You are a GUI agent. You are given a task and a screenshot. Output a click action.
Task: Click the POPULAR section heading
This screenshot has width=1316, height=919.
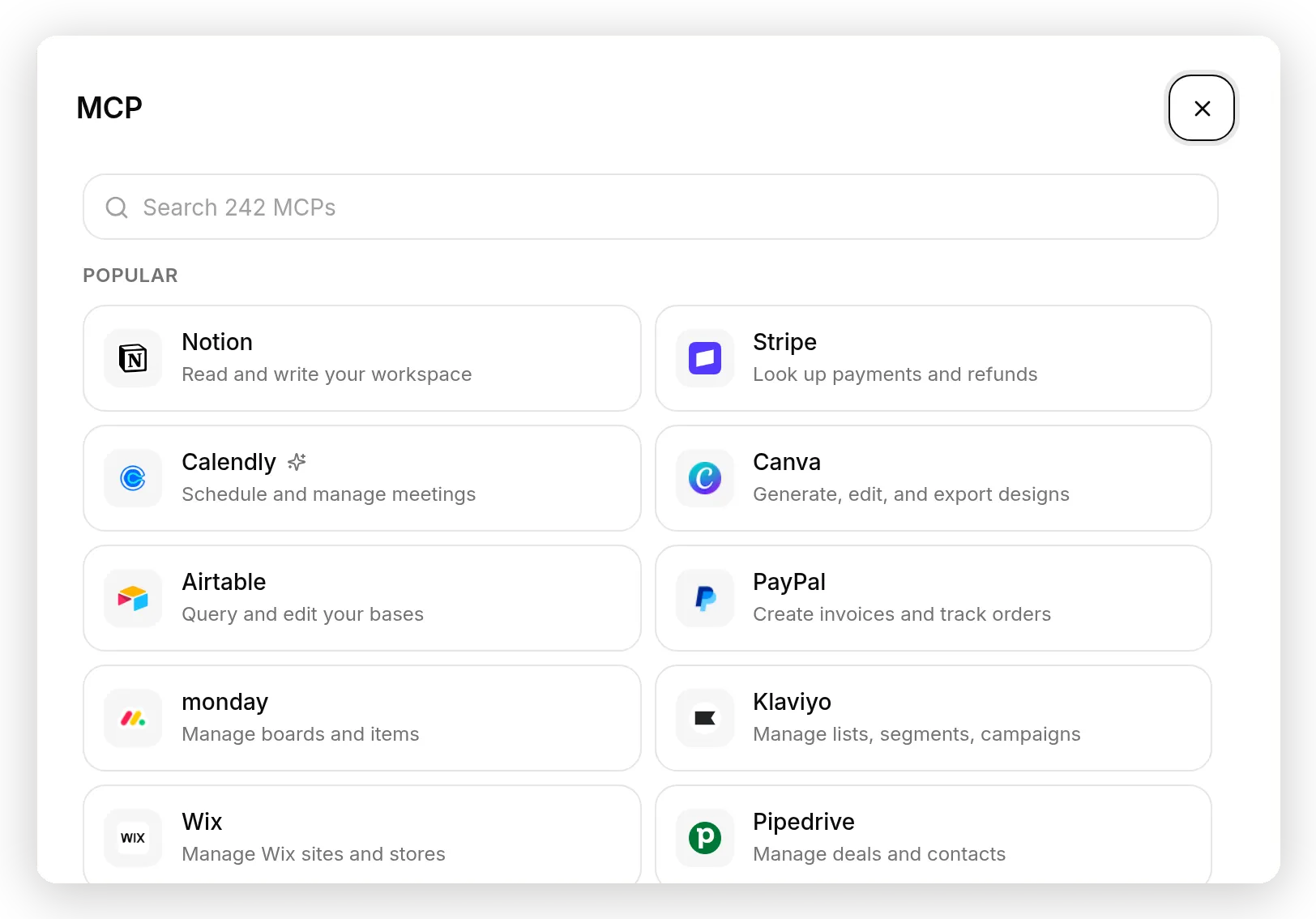130,276
